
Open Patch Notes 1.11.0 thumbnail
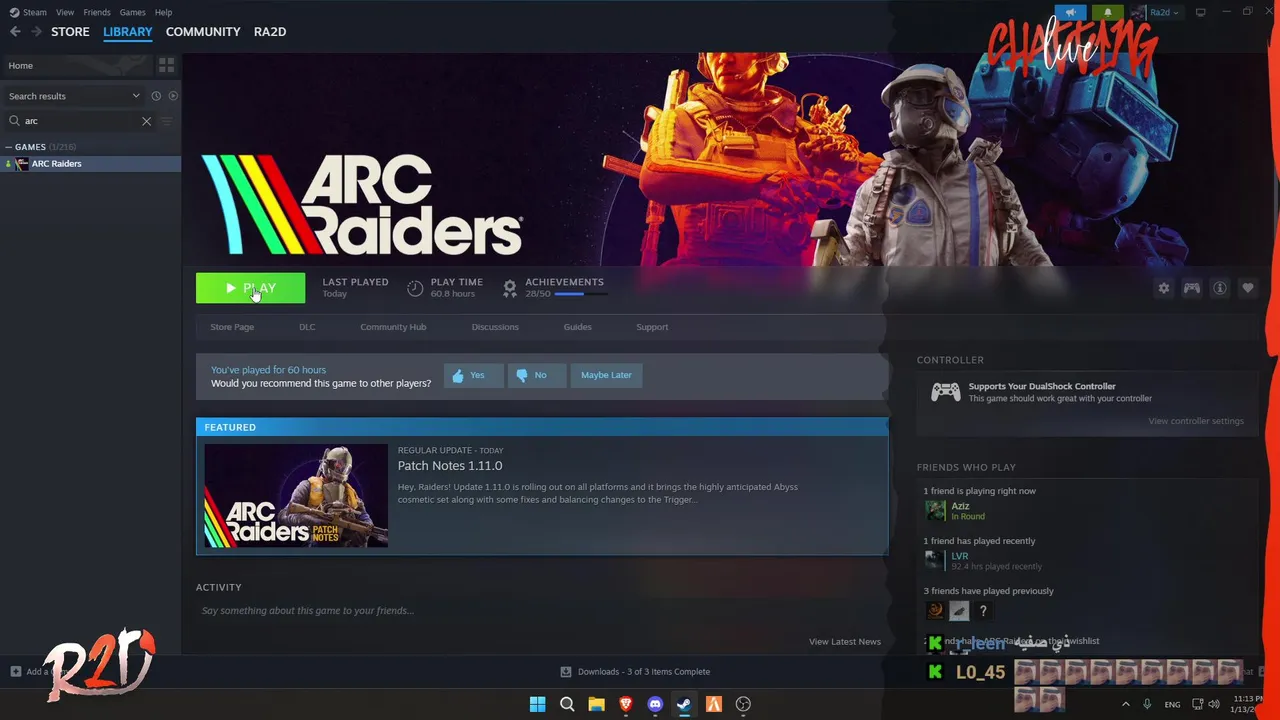point(296,496)
